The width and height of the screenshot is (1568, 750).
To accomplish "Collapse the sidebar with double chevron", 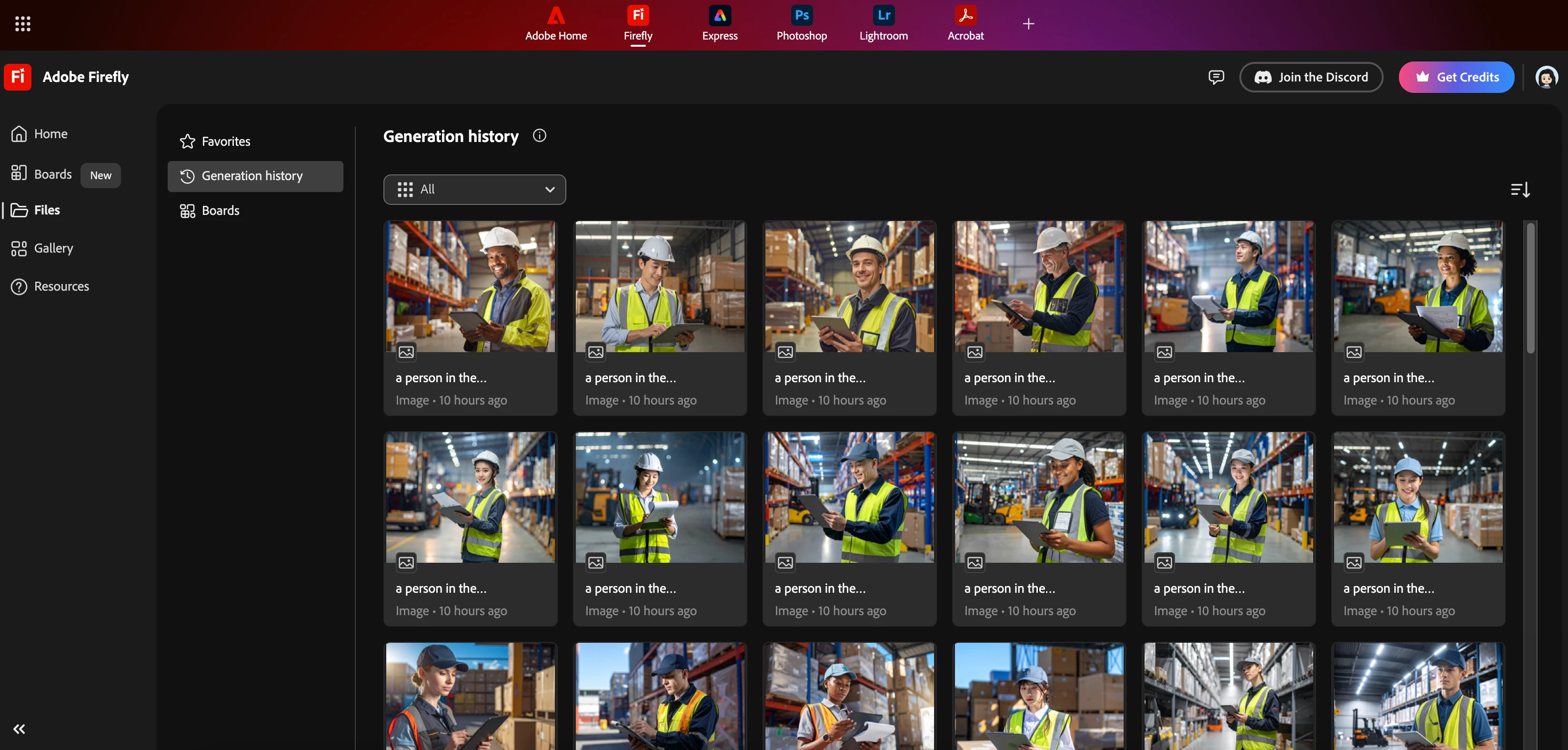I will pos(19,729).
